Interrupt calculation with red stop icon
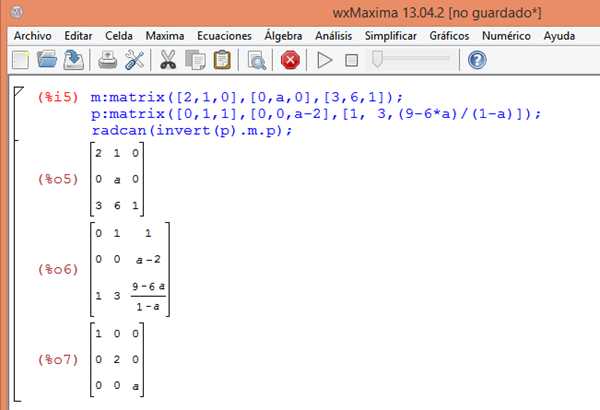The height and width of the screenshot is (410, 600). [290, 60]
